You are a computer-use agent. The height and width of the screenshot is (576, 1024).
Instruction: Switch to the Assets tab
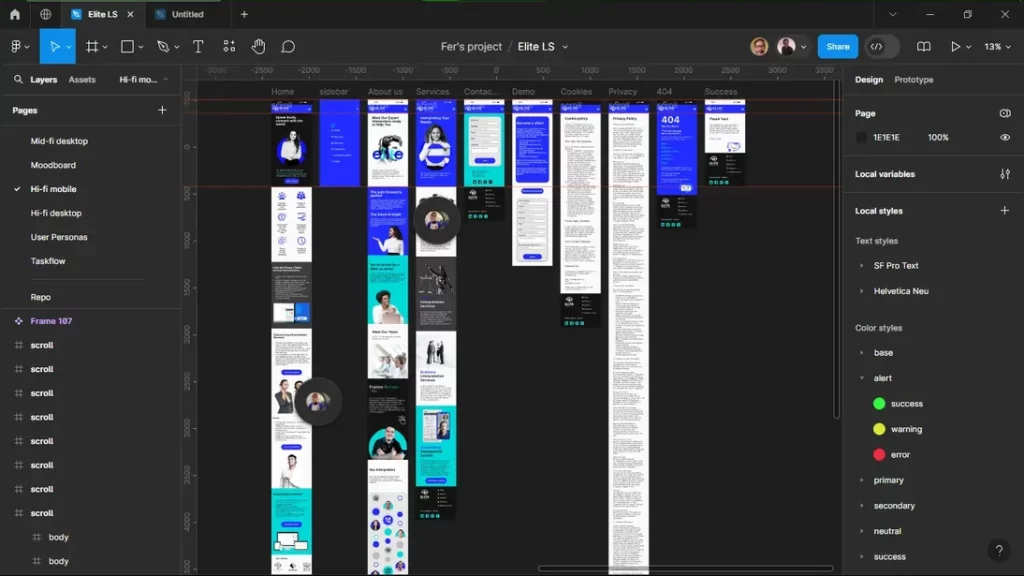81,79
